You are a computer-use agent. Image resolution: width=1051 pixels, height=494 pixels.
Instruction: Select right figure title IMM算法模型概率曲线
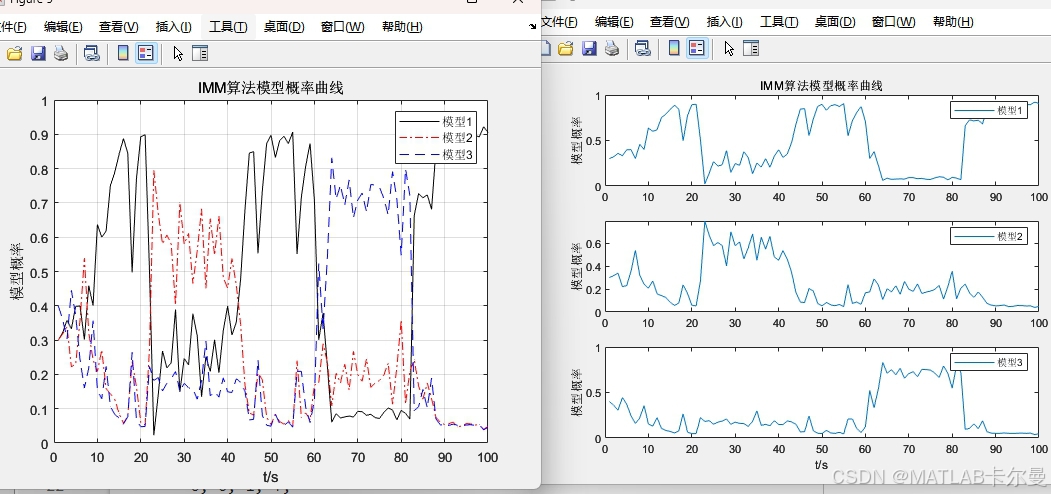[x=821, y=85]
